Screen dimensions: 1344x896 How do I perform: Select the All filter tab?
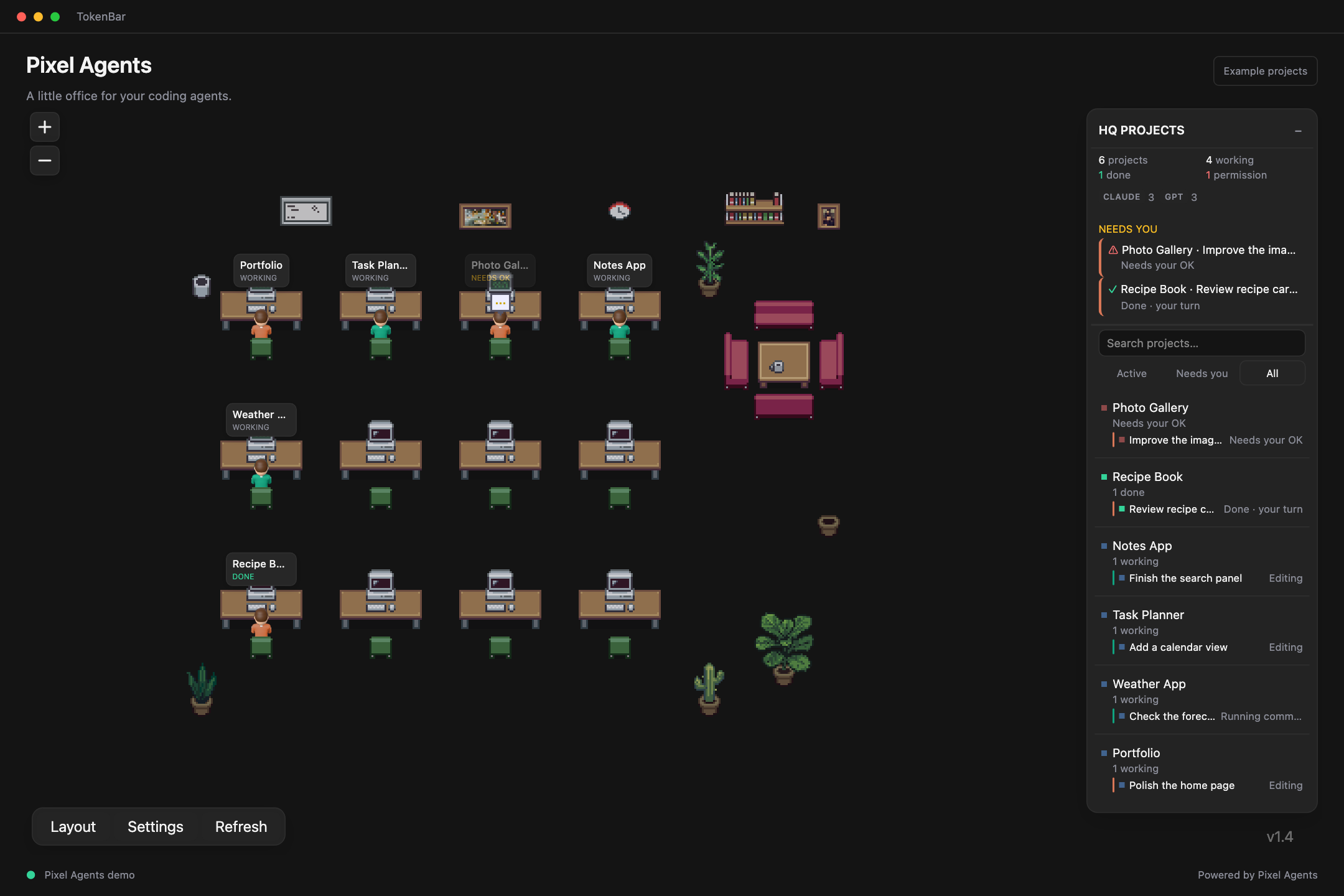click(1272, 373)
